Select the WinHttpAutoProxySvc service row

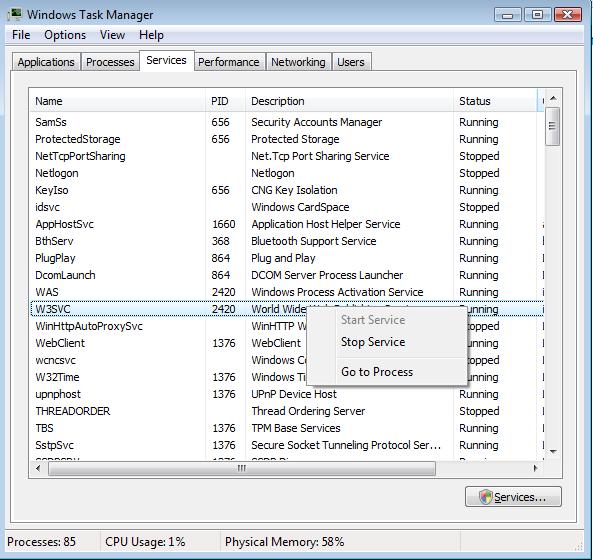click(286, 326)
